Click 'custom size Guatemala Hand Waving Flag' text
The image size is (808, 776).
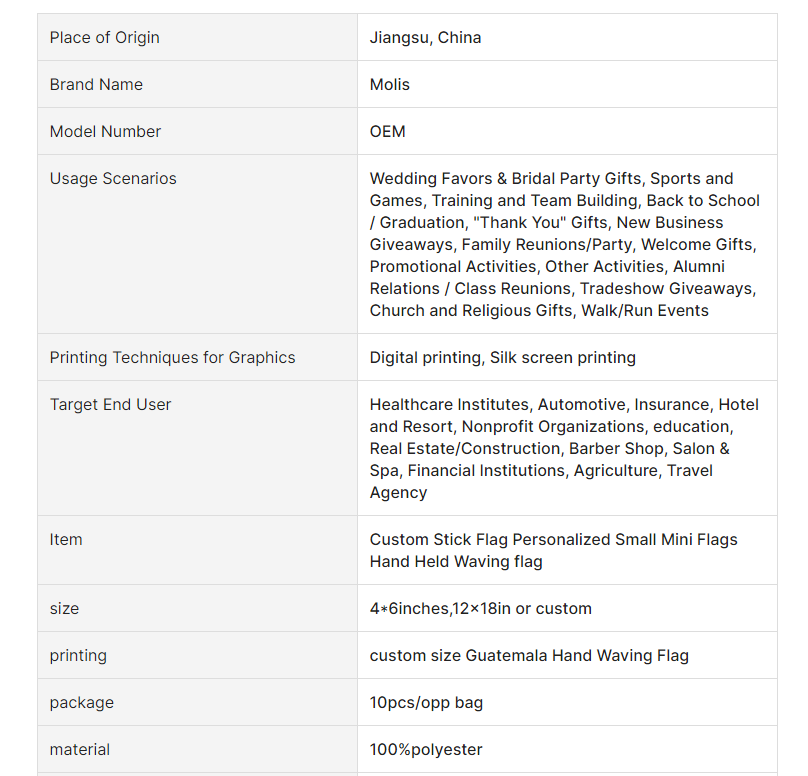tap(529, 656)
